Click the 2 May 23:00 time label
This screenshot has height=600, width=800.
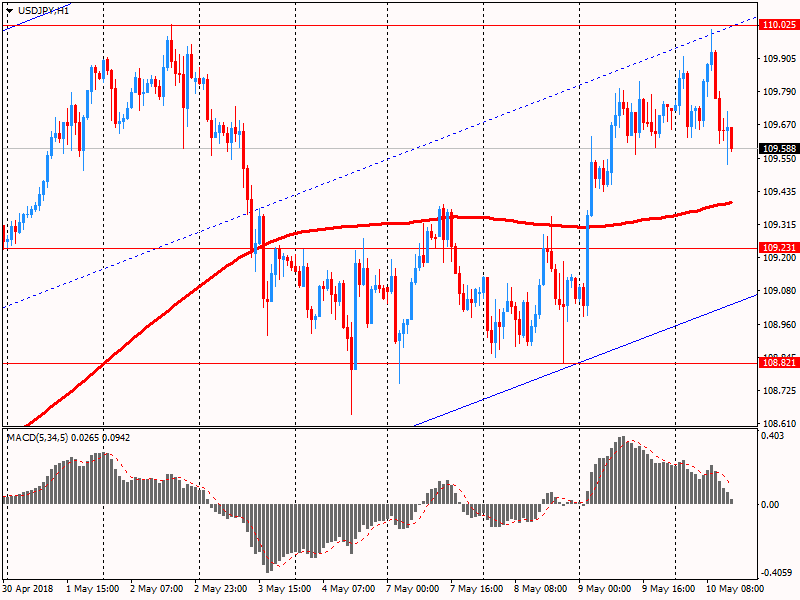tap(220, 589)
